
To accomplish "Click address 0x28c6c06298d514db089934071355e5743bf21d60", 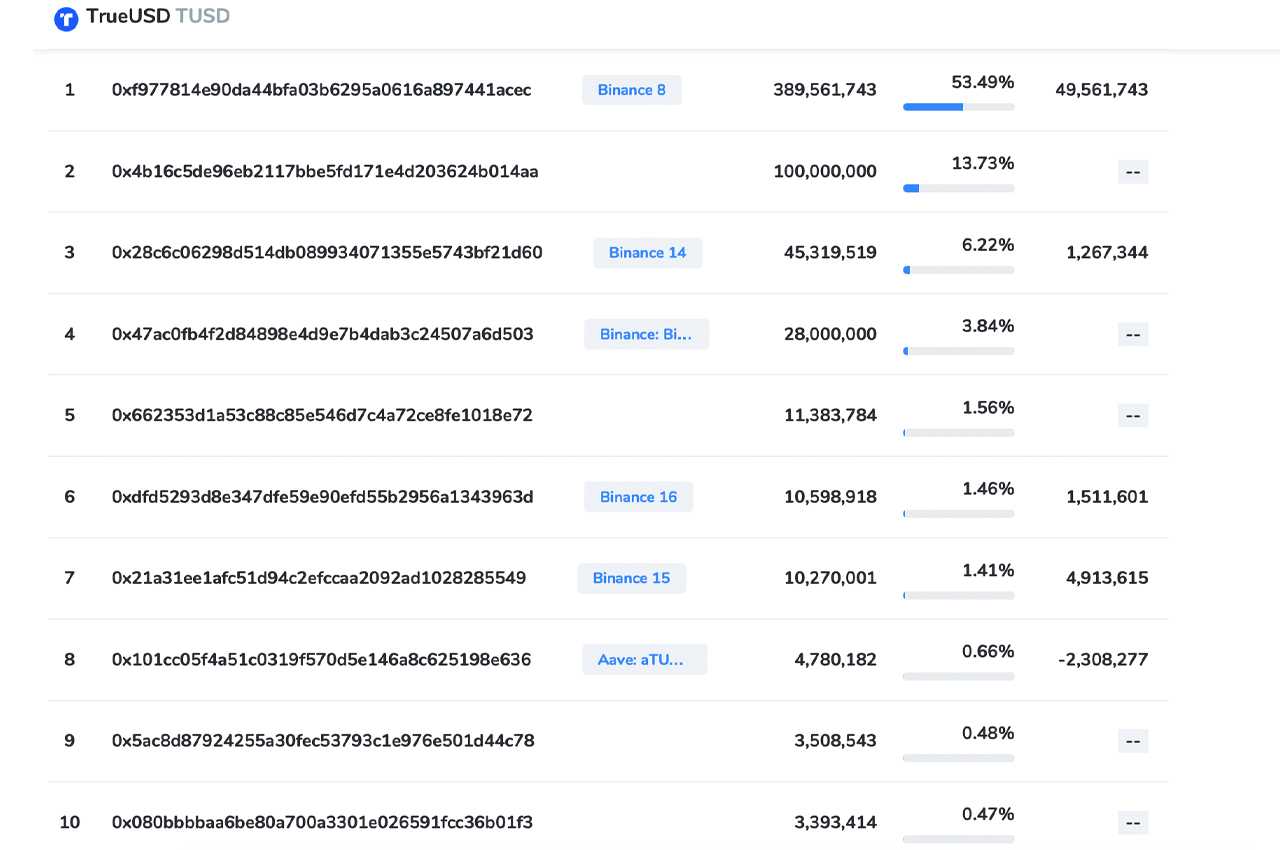I will click(x=327, y=252).
